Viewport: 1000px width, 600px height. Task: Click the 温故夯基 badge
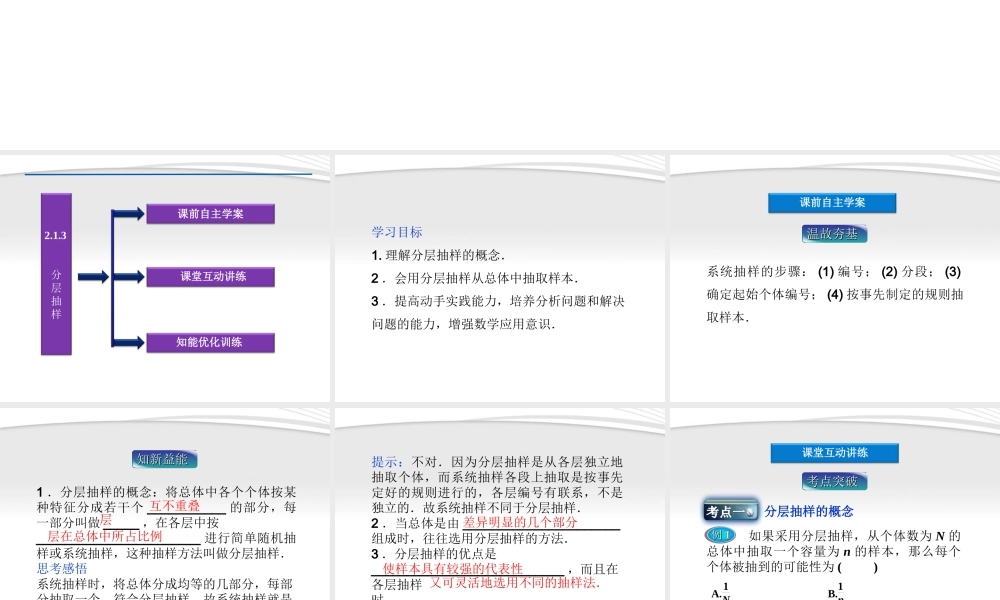tap(834, 234)
